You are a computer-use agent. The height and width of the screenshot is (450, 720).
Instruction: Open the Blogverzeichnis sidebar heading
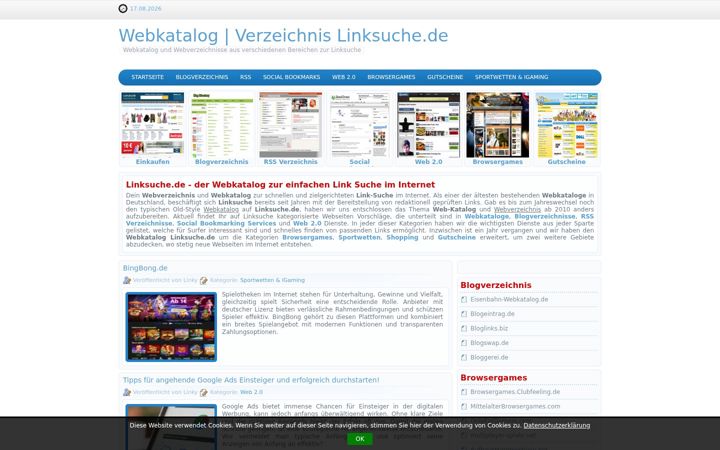click(x=496, y=285)
